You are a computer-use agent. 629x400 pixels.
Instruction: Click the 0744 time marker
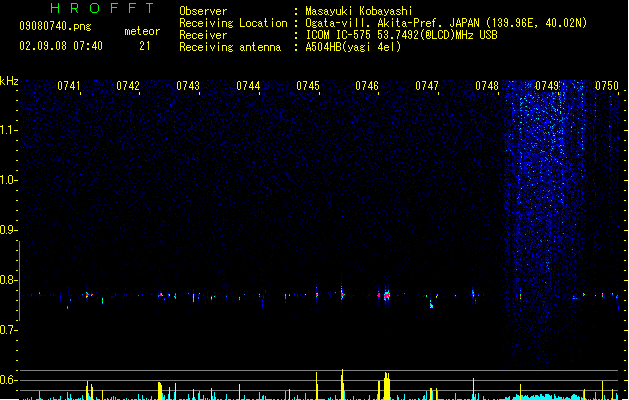[x=248, y=86]
